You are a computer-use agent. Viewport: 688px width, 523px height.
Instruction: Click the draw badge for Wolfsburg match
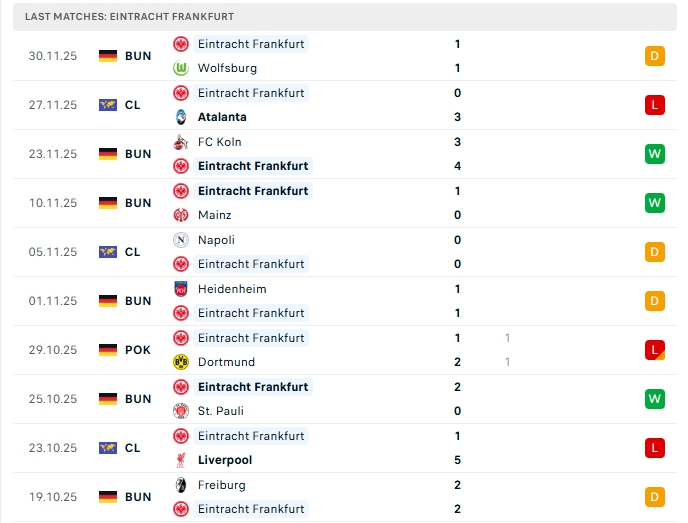[x=655, y=56]
